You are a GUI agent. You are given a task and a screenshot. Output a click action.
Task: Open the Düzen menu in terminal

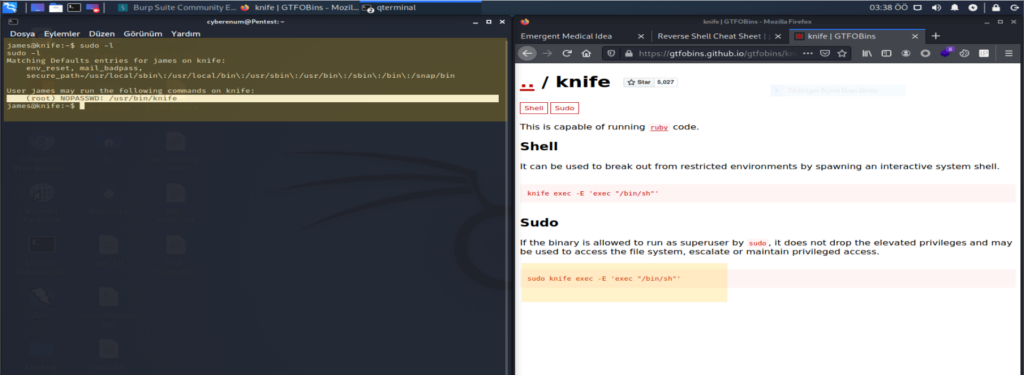coord(102,33)
